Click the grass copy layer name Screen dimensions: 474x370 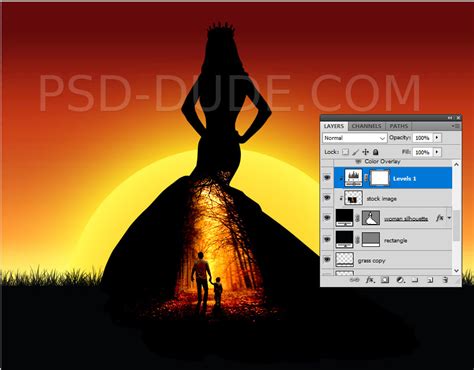tap(371, 260)
